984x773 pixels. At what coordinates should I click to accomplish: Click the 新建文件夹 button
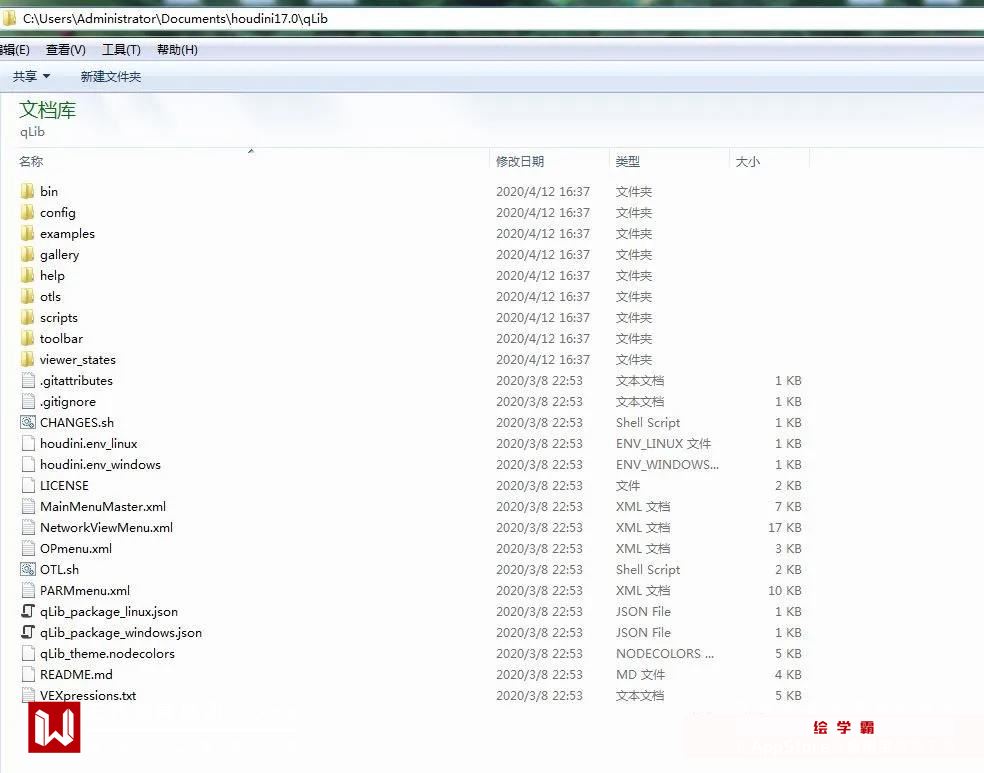point(110,77)
